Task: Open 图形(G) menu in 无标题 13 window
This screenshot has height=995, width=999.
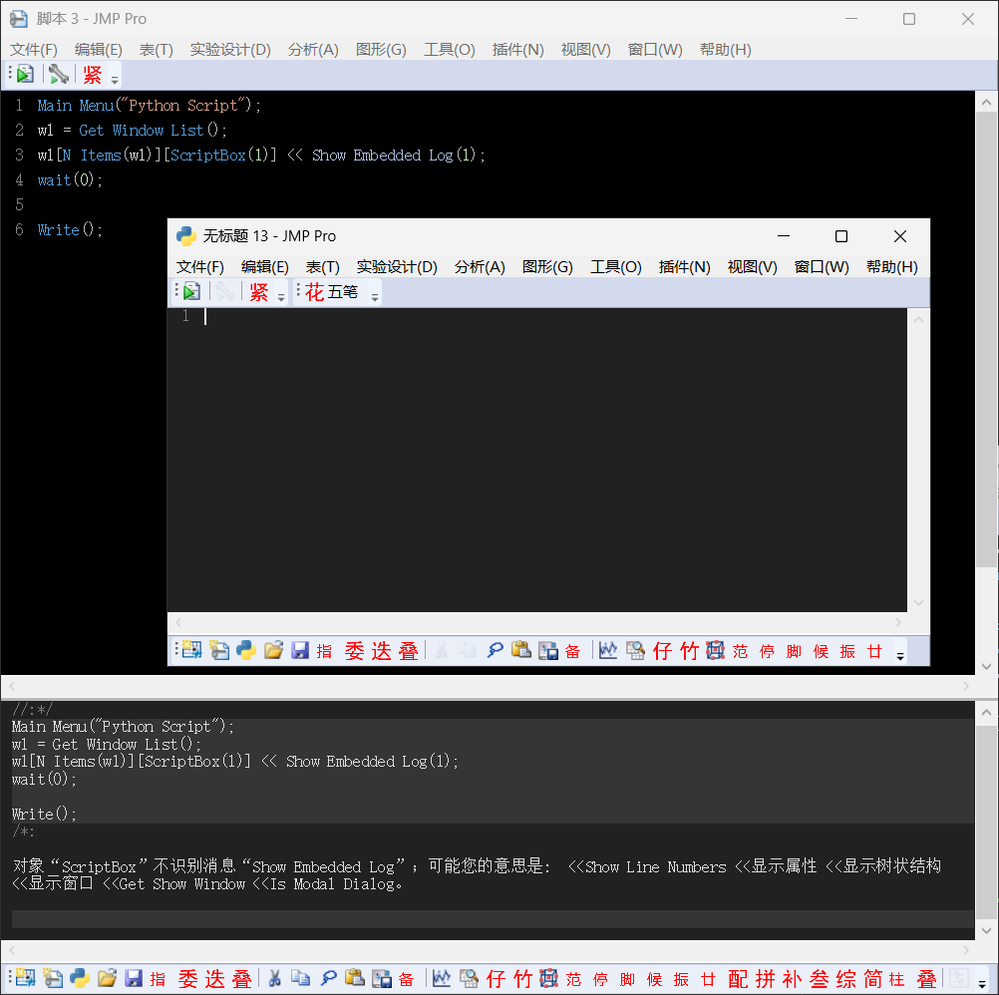Action: [547, 267]
